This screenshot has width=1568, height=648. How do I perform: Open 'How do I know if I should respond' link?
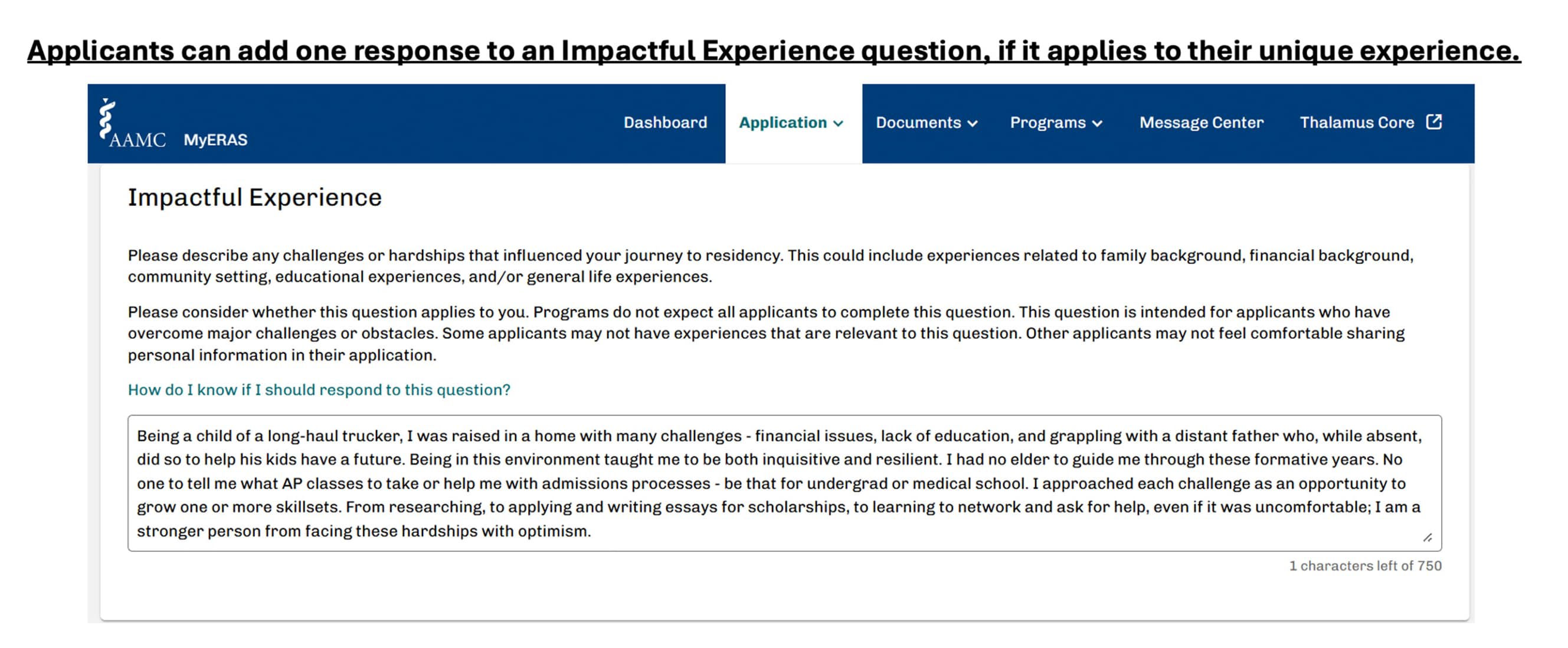(x=319, y=390)
